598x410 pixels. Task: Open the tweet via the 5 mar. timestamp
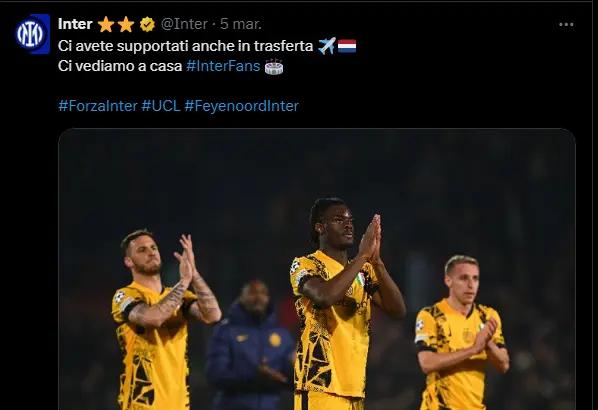241,24
